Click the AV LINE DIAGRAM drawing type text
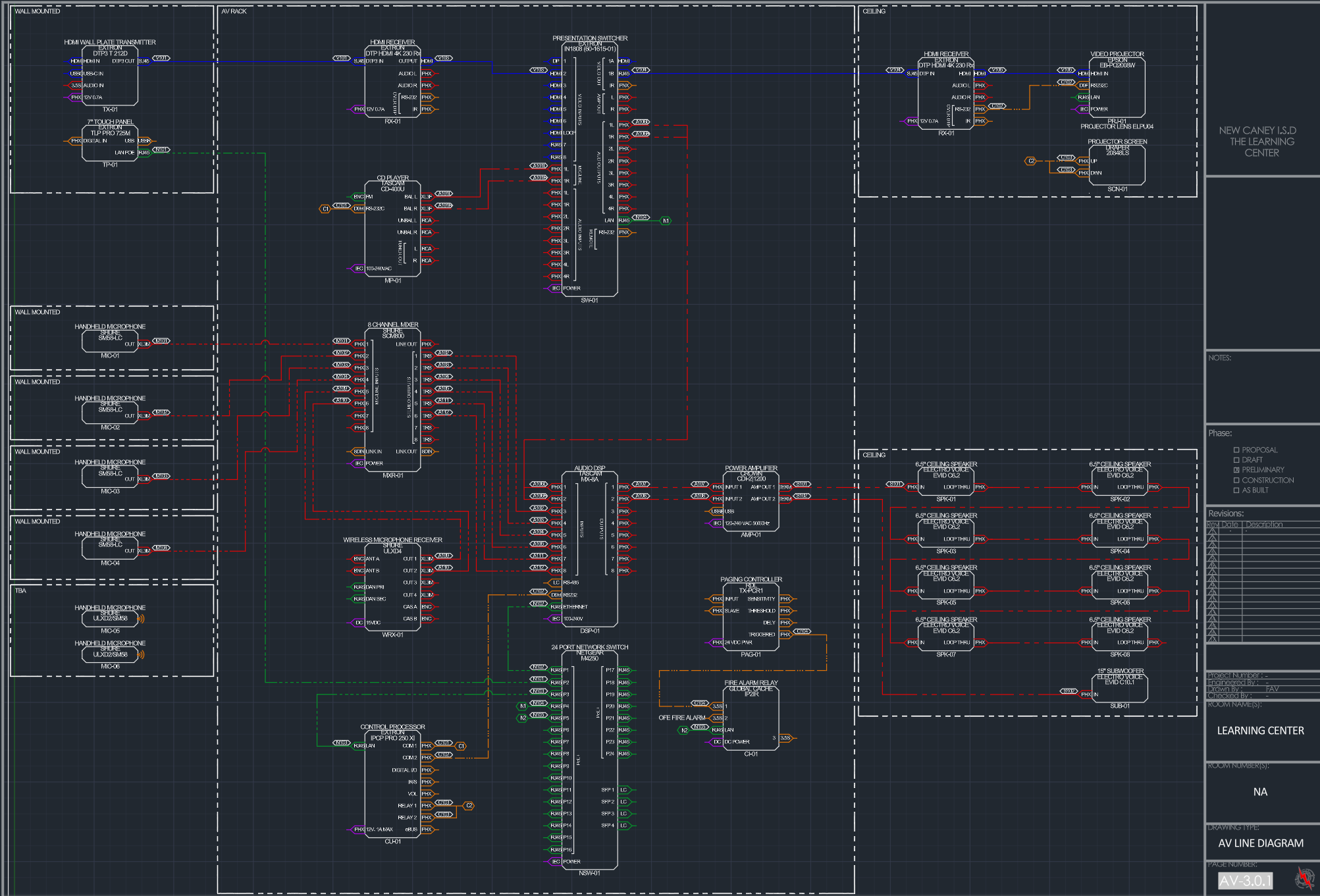The height and width of the screenshot is (896, 1320). click(1260, 843)
